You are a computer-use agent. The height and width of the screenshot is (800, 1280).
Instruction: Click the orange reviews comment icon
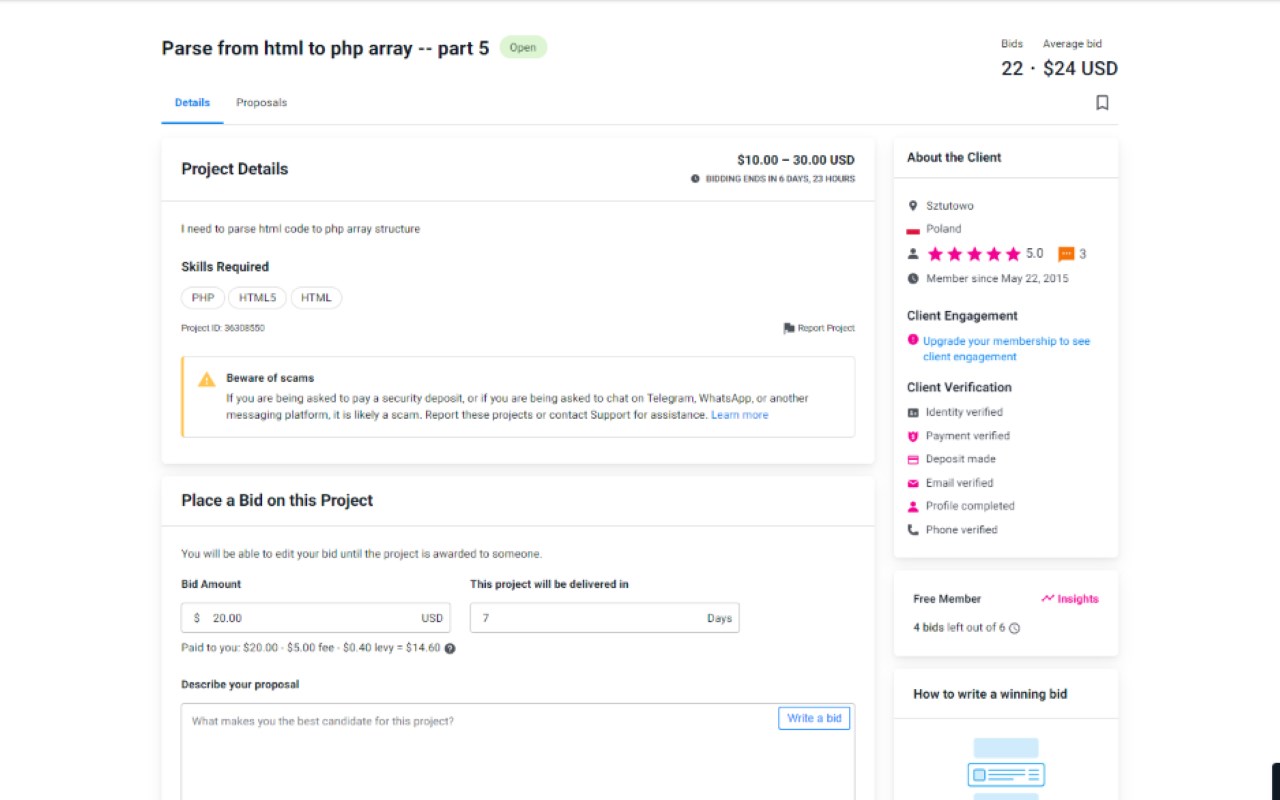coord(1066,254)
